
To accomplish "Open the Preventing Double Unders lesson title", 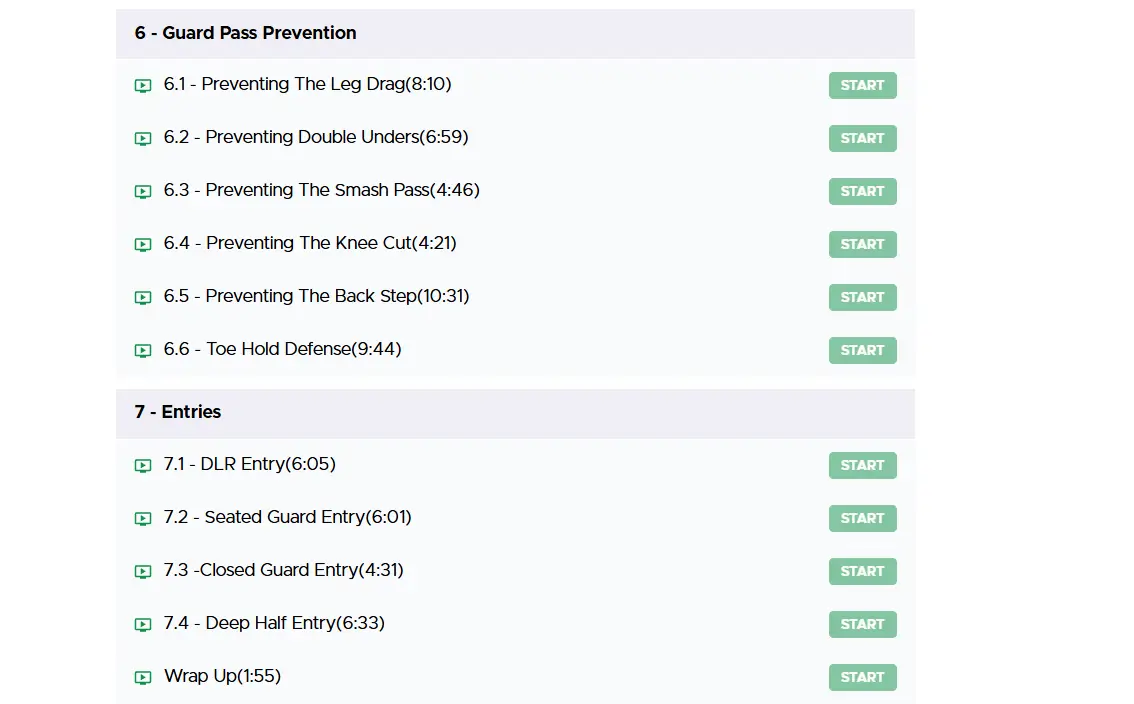I will tap(316, 137).
